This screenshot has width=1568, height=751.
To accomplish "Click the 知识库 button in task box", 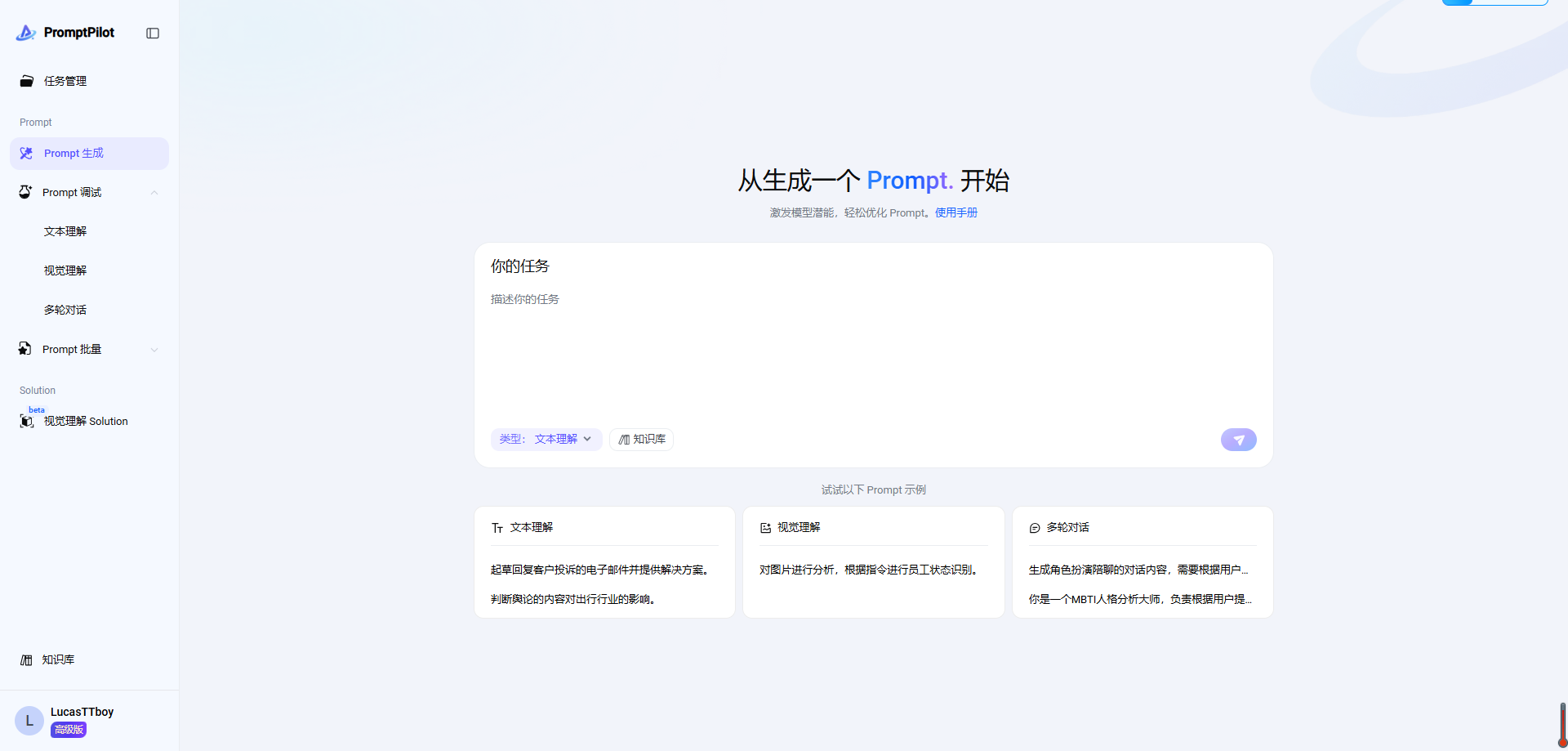I will 641,440.
